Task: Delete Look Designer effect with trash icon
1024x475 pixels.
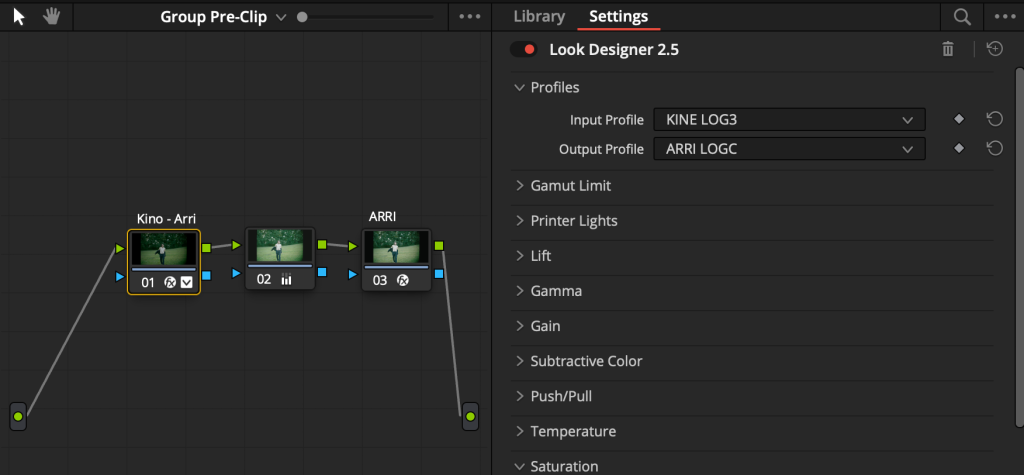Action: pyautogui.click(x=948, y=49)
